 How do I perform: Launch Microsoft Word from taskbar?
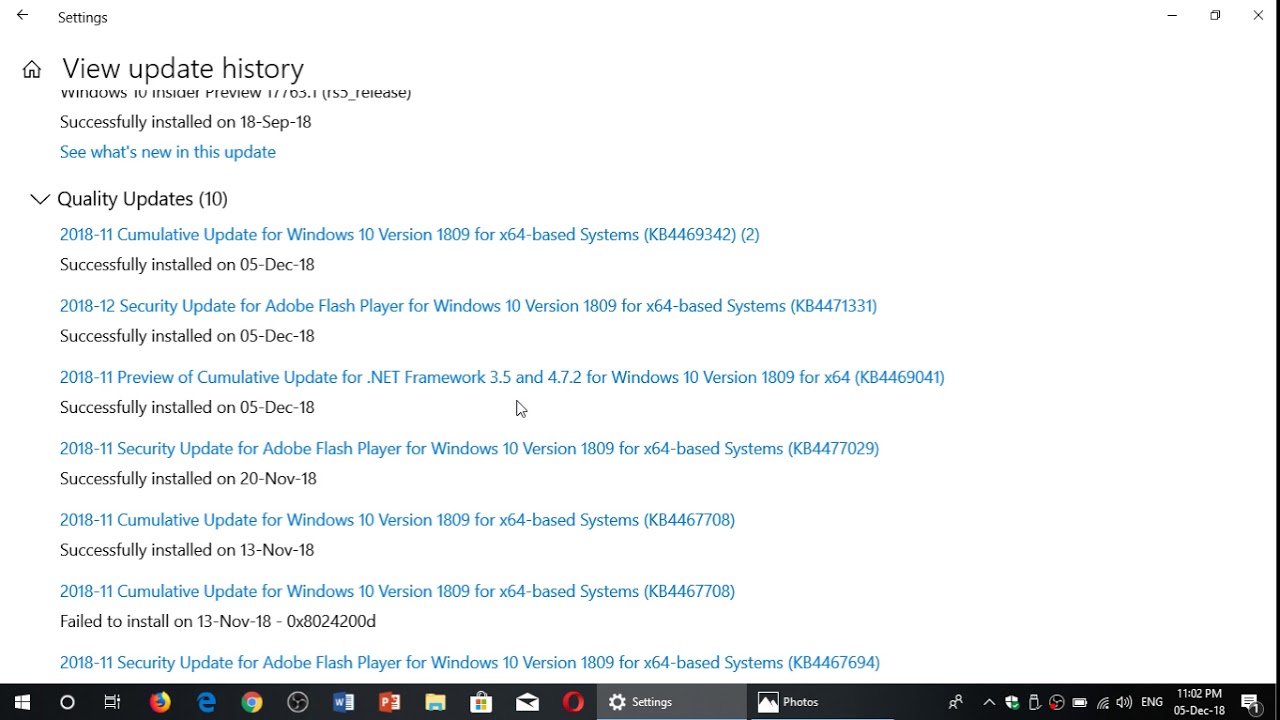tap(344, 702)
